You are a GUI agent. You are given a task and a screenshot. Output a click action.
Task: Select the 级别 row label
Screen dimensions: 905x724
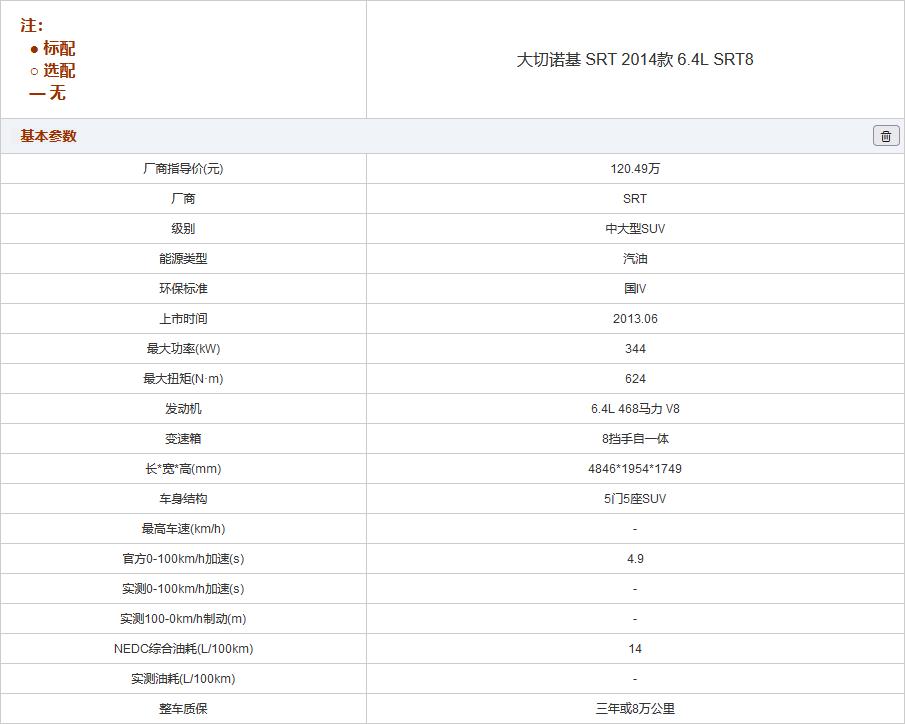click(183, 229)
